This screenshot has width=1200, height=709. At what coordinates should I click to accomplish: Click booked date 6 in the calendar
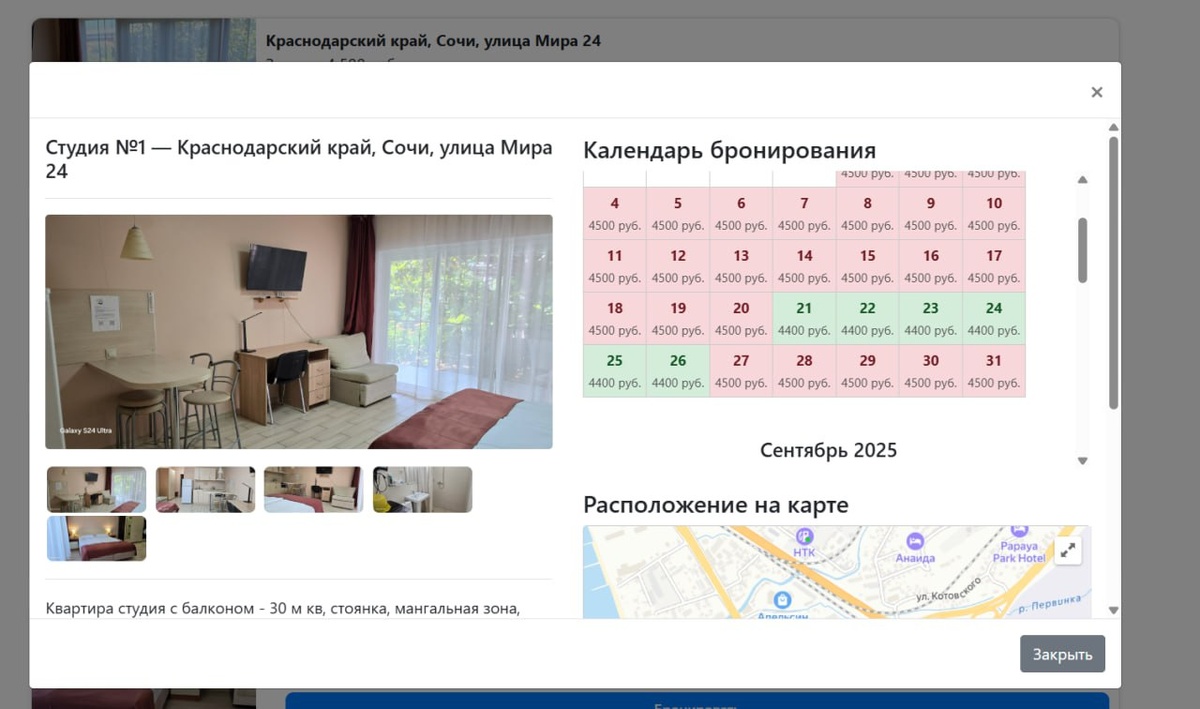[741, 214]
